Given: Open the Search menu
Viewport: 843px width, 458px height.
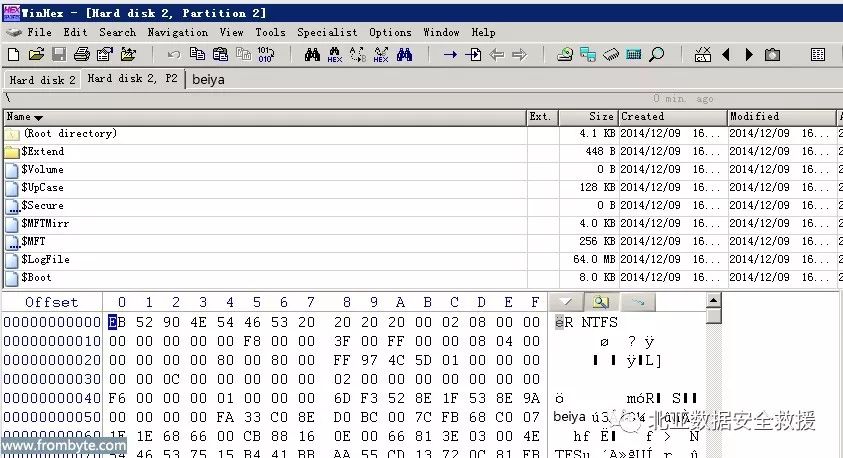Looking at the screenshot, I should coord(117,32).
